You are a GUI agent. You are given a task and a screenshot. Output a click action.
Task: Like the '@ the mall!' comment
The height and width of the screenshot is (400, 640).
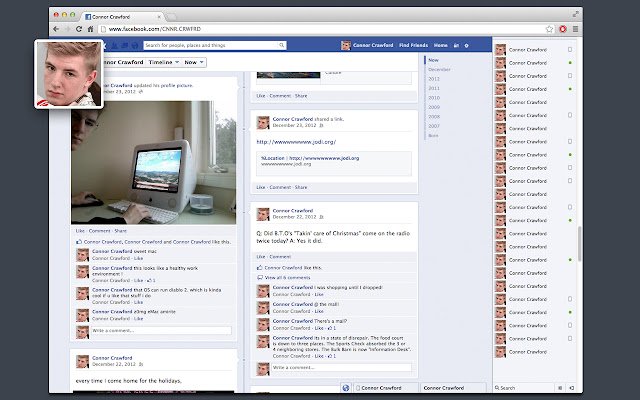click(x=319, y=311)
